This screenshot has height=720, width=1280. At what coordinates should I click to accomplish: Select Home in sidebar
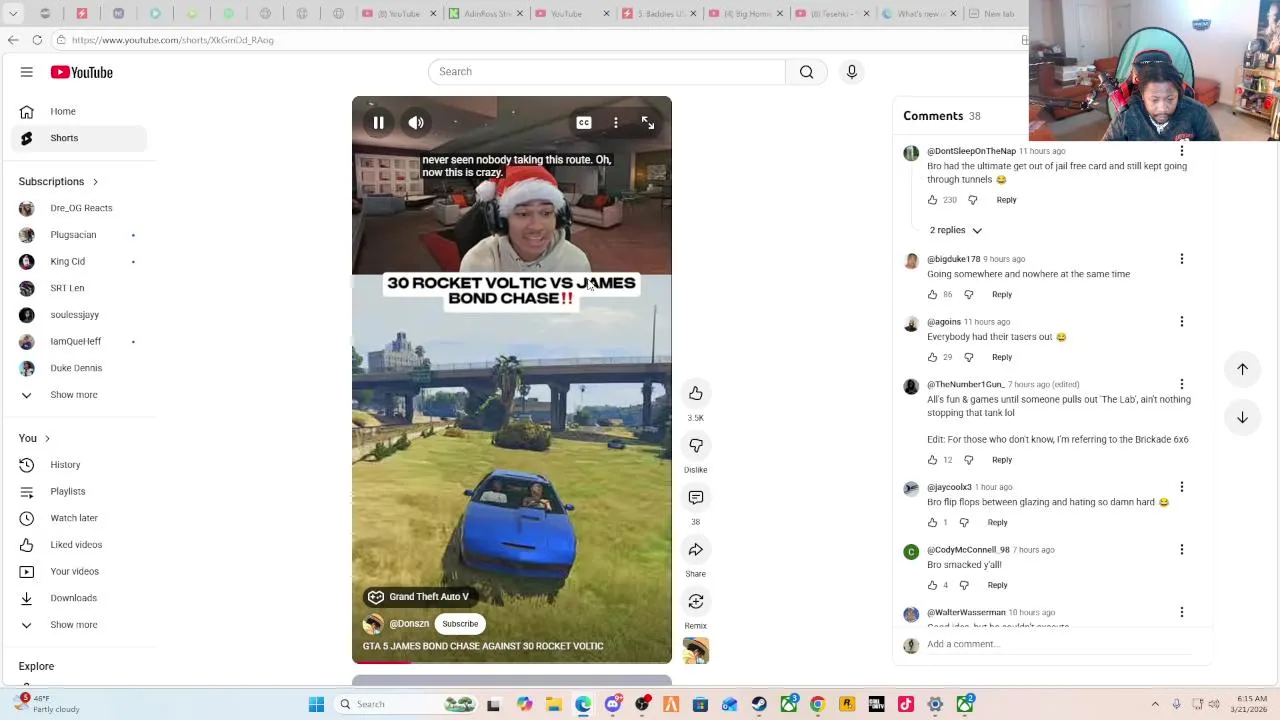[x=79, y=111]
